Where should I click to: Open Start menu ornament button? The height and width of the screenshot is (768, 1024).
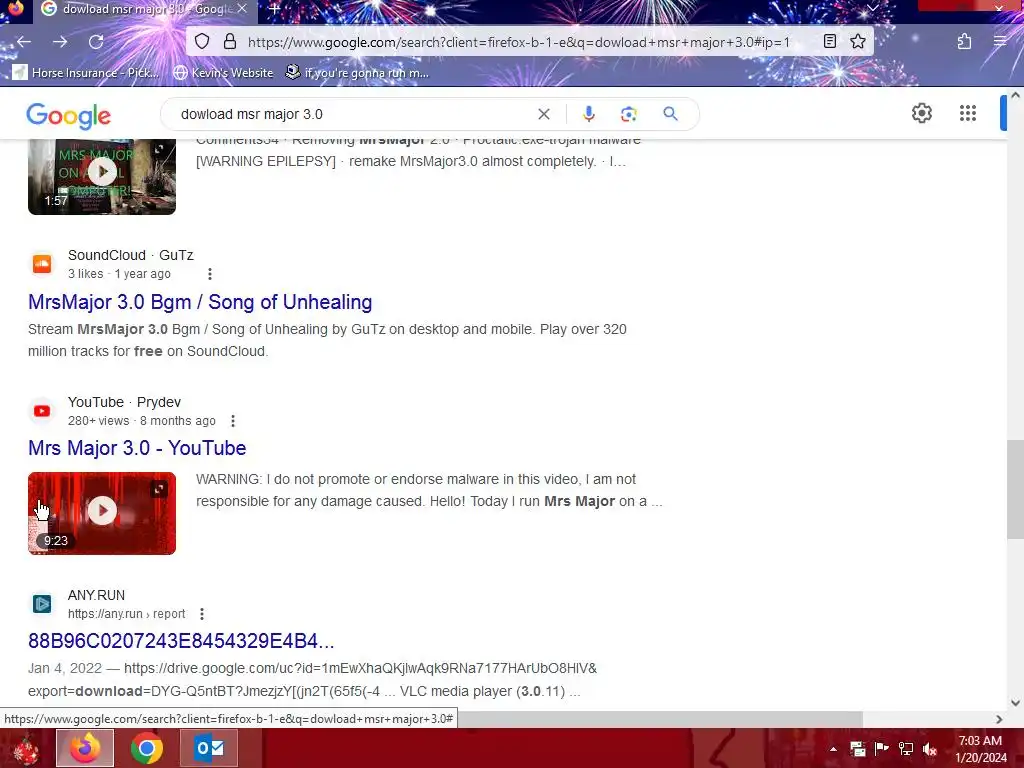tap(26, 748)
